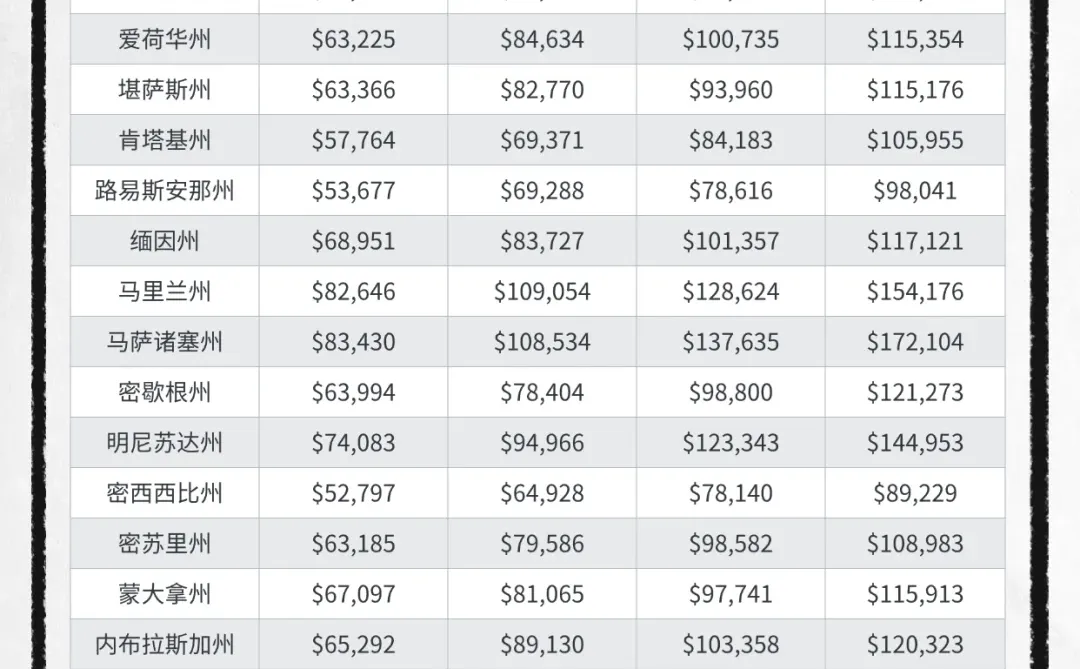Select the $172,104 value for 马萨诸塞州
1080x669 pixels.
[x=915, y=342]
